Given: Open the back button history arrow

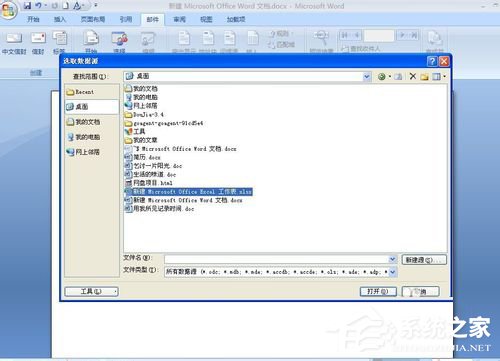Looking at the screenshot, I should [389, 77].
